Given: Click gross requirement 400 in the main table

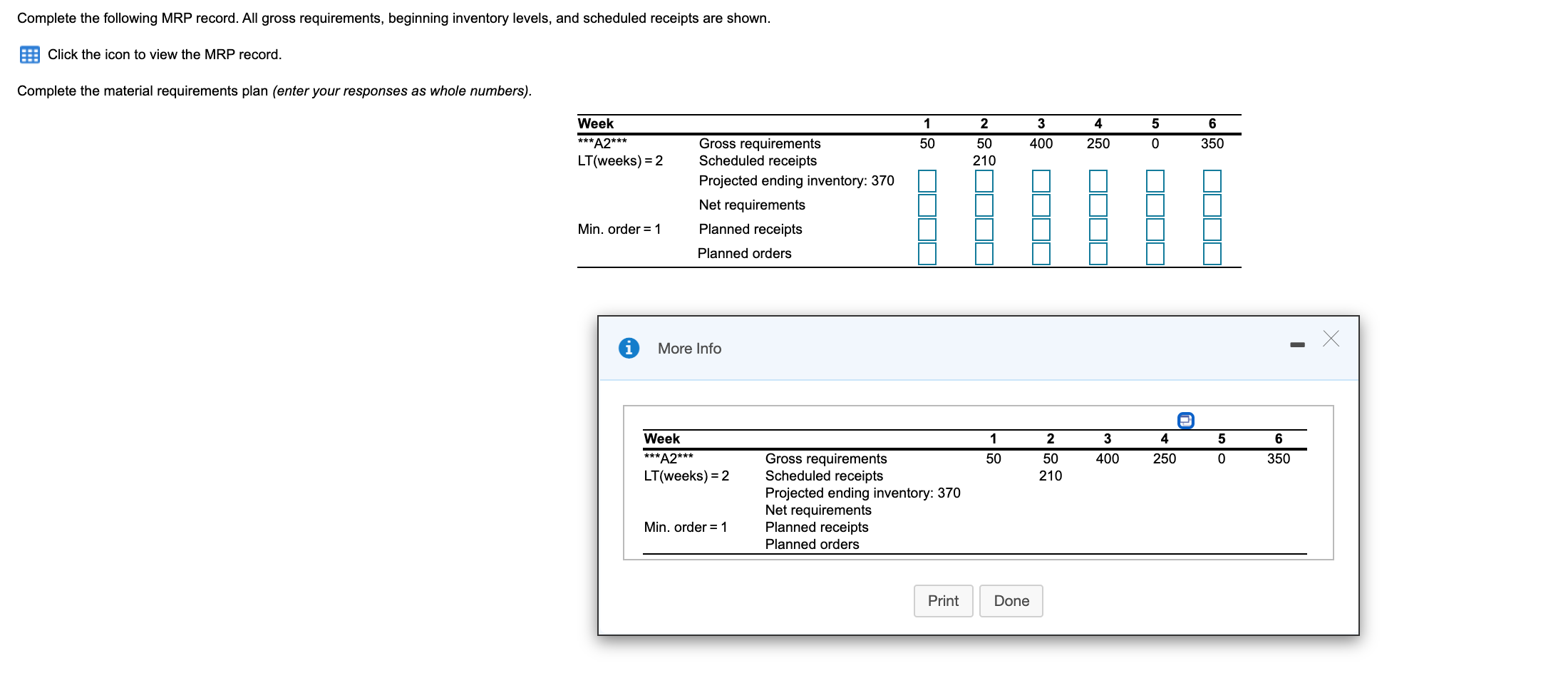Looking at the screenshot, I should click(x=1041, y=143).
